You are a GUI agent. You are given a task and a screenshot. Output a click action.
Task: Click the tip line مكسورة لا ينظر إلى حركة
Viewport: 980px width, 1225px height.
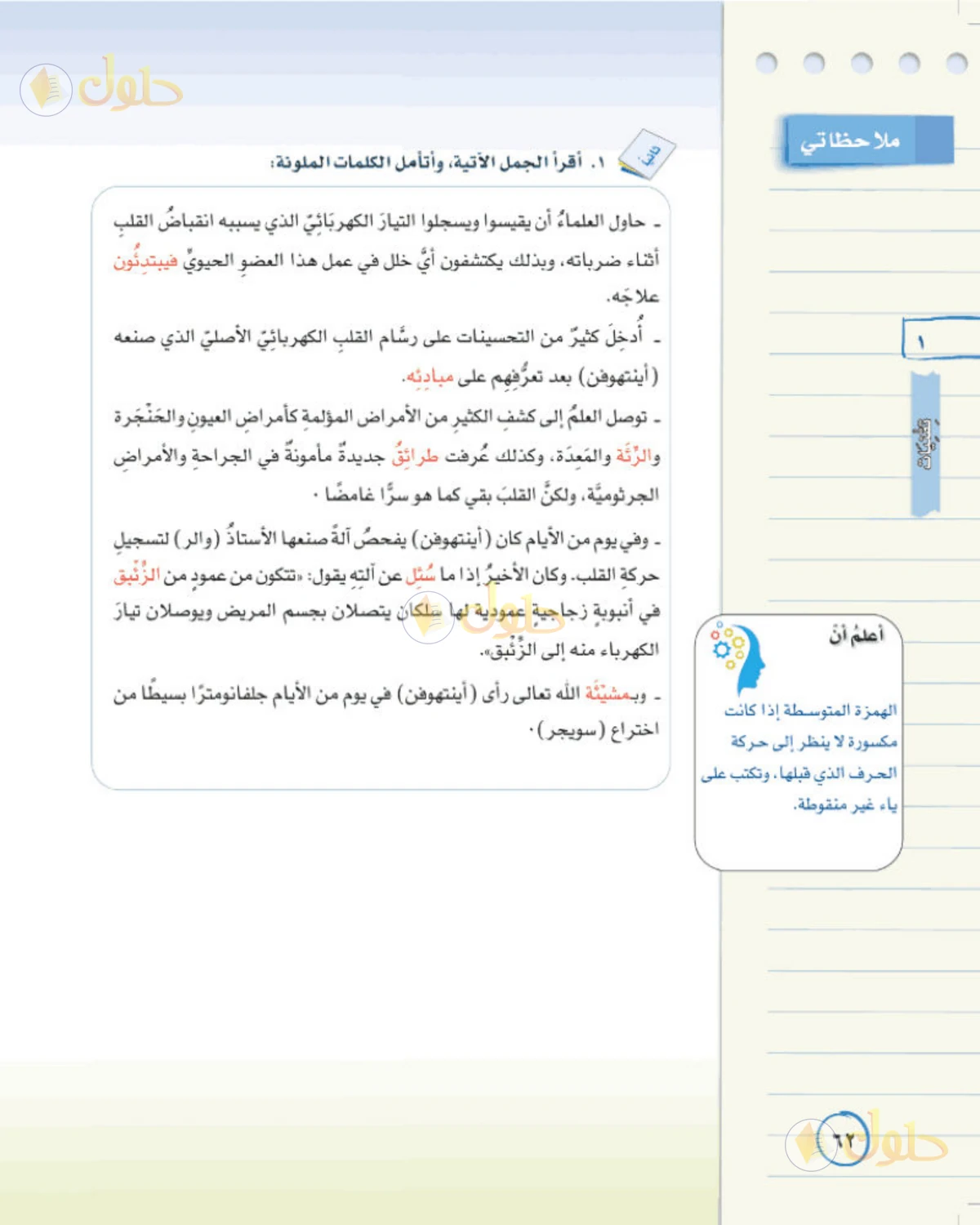point(814,742)
